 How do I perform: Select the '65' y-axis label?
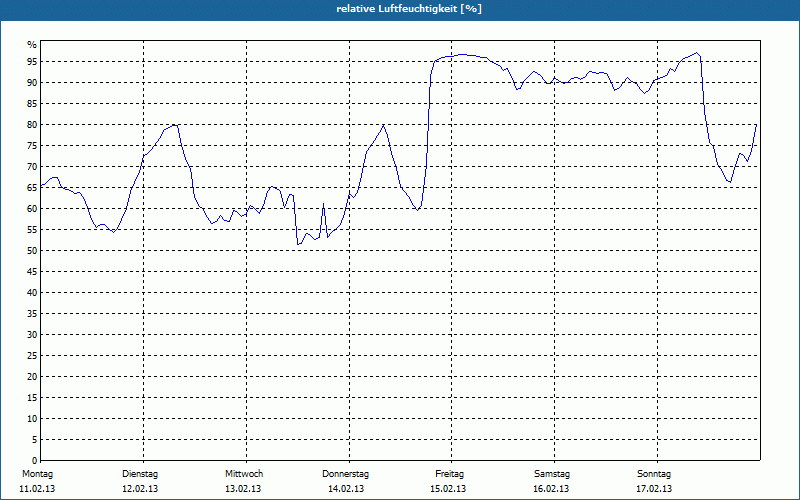(32, 188)
